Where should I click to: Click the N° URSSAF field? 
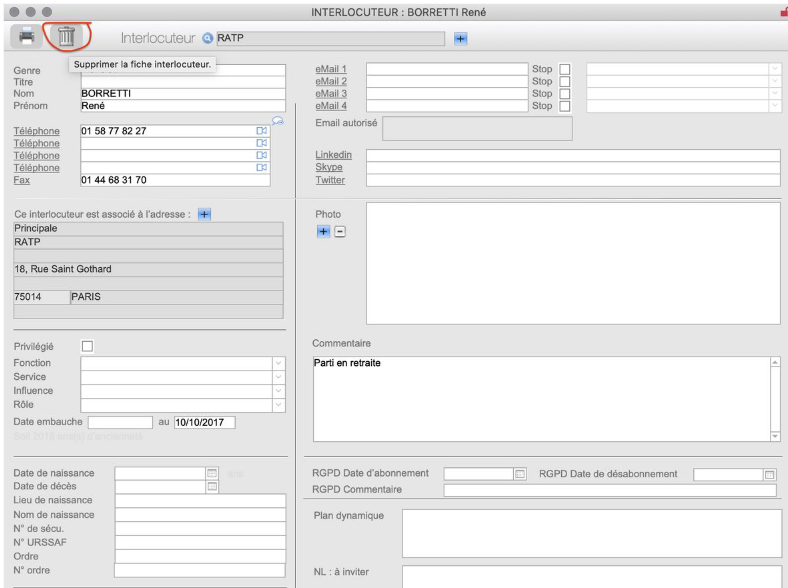pos(200,542)
